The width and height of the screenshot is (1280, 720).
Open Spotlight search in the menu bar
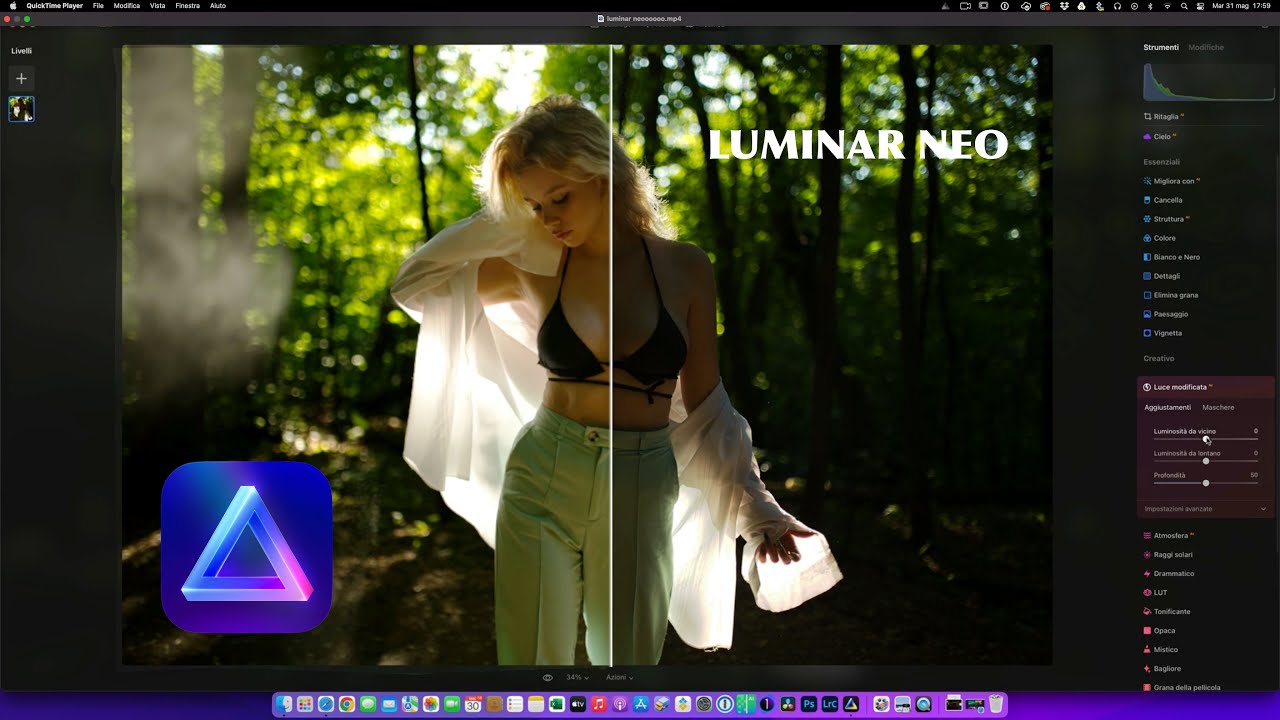[1185, 6]
